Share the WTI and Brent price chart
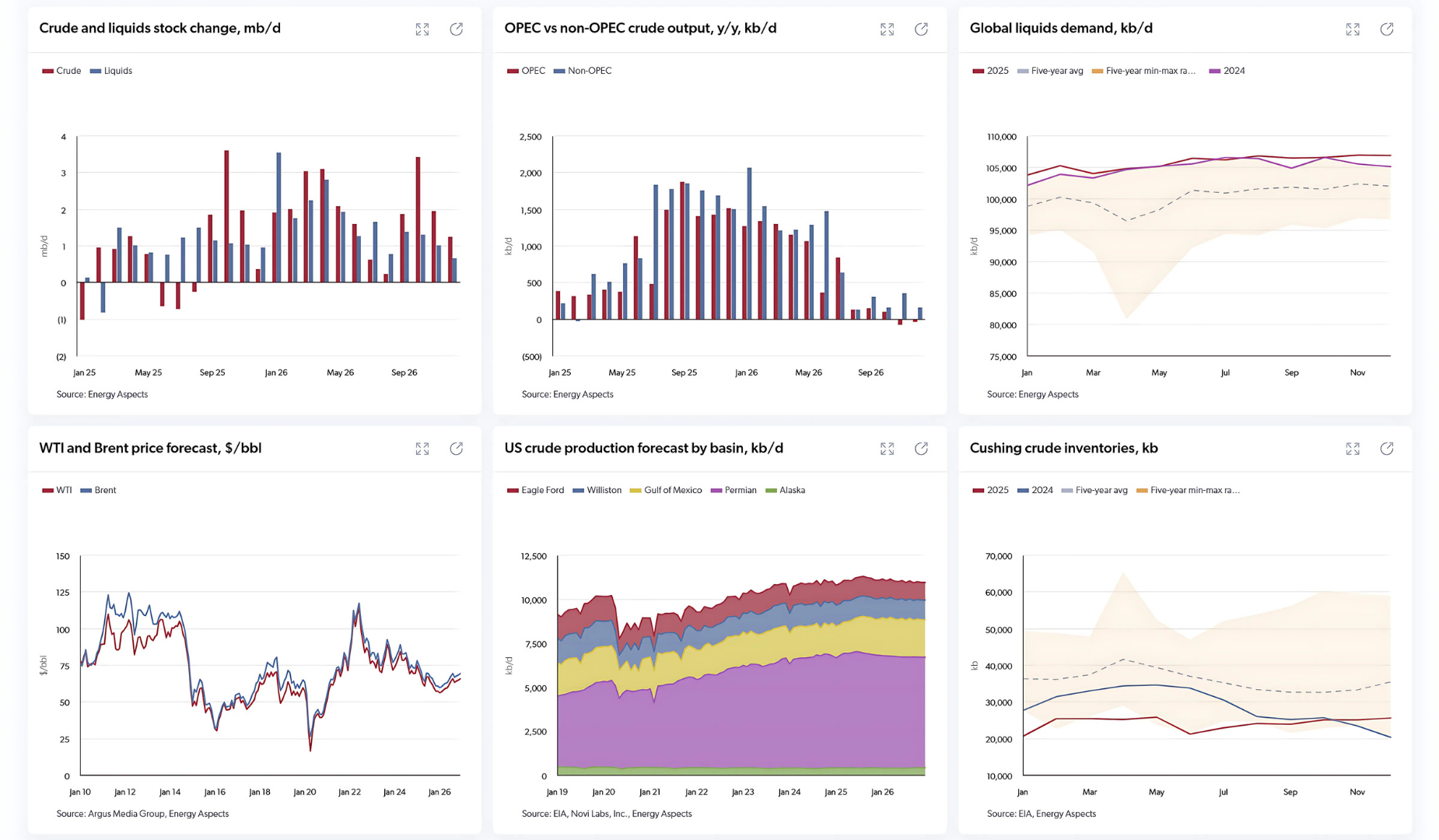The height and width of the screenshot is (840, 1439). coord(457,449)
